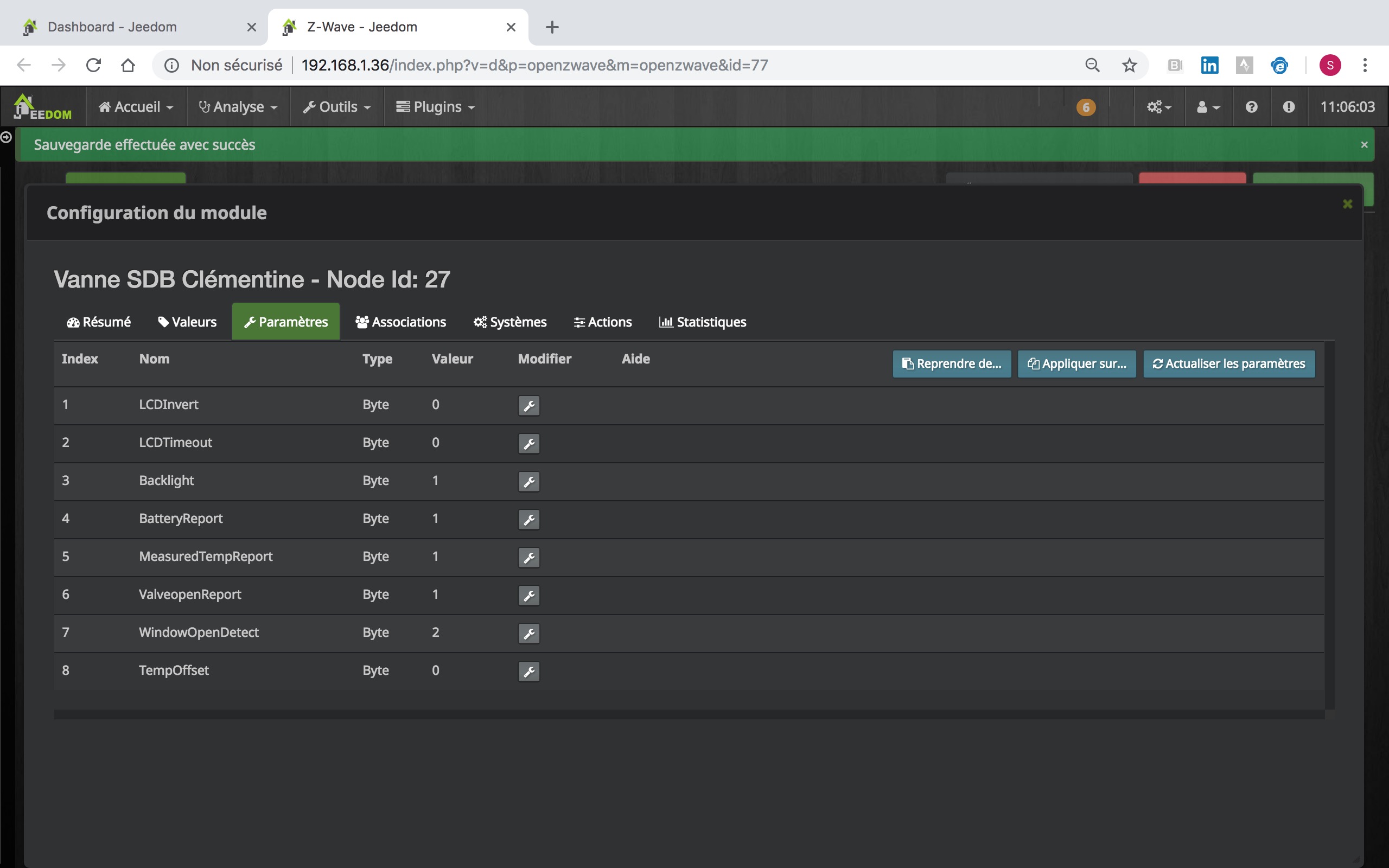
Task: Open the Reprendre de dropdown
Action: [951, 363]
